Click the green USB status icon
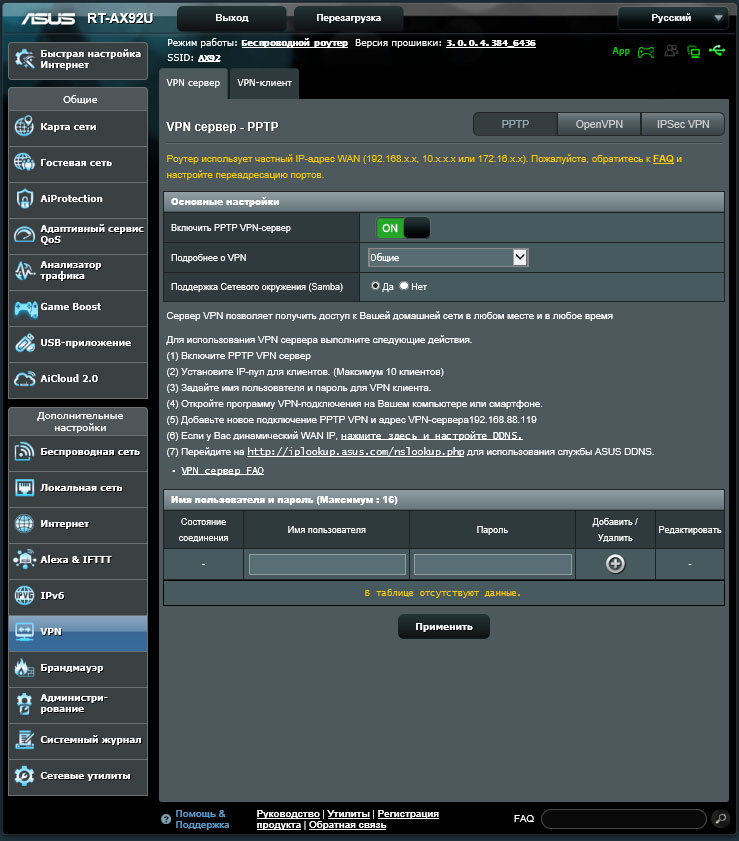The image size is (739, 841). coord(717,50)
